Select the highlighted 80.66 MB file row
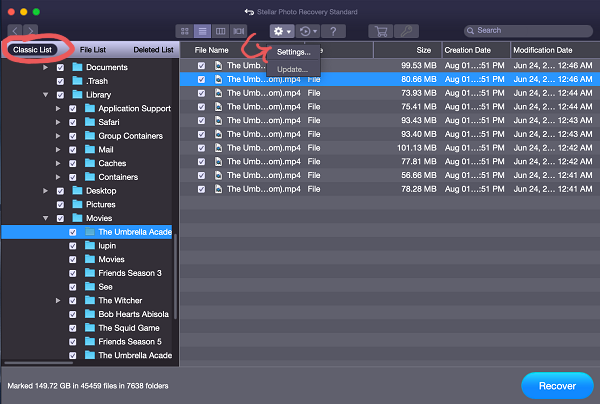This screenshot has width=600, height=404. pos(390,79)
